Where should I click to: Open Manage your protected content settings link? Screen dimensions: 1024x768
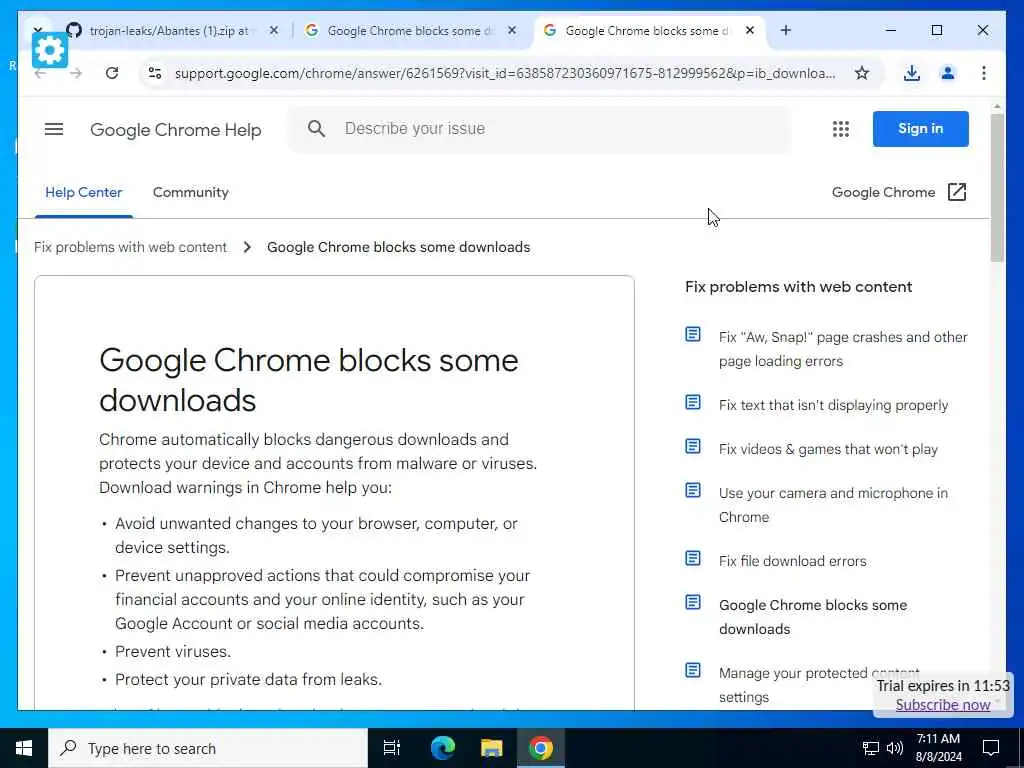tap(819, 684)
